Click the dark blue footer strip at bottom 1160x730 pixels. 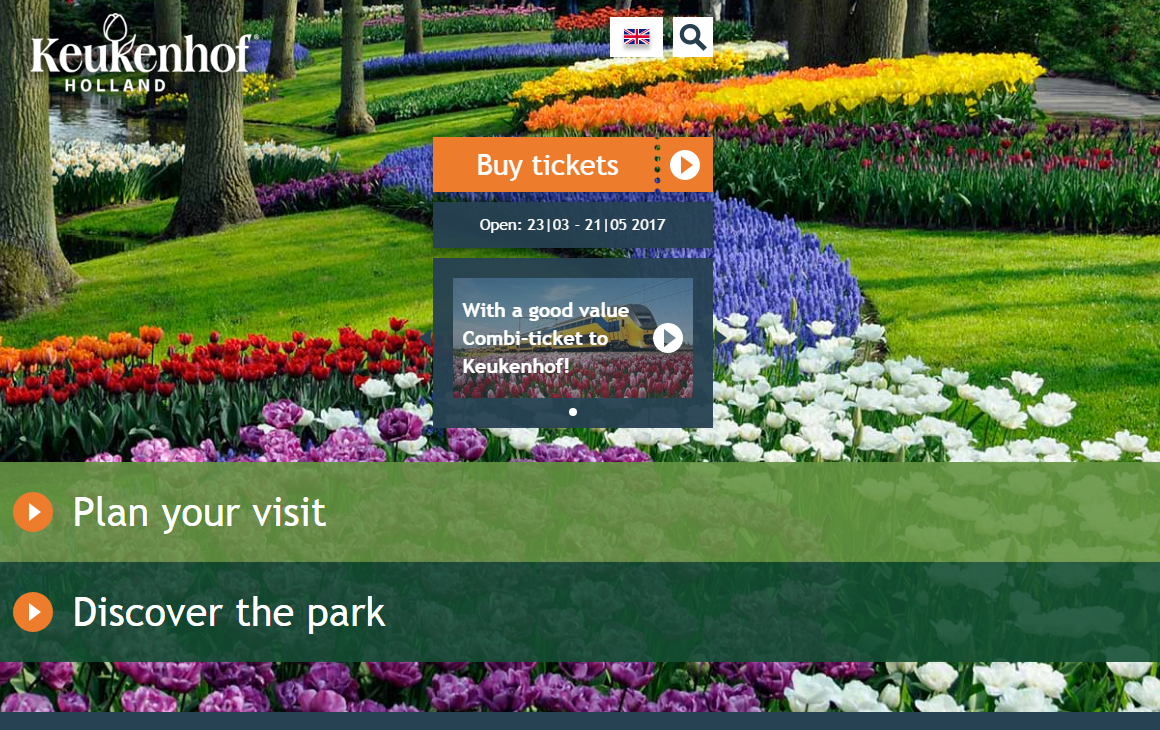pos(580,721)
